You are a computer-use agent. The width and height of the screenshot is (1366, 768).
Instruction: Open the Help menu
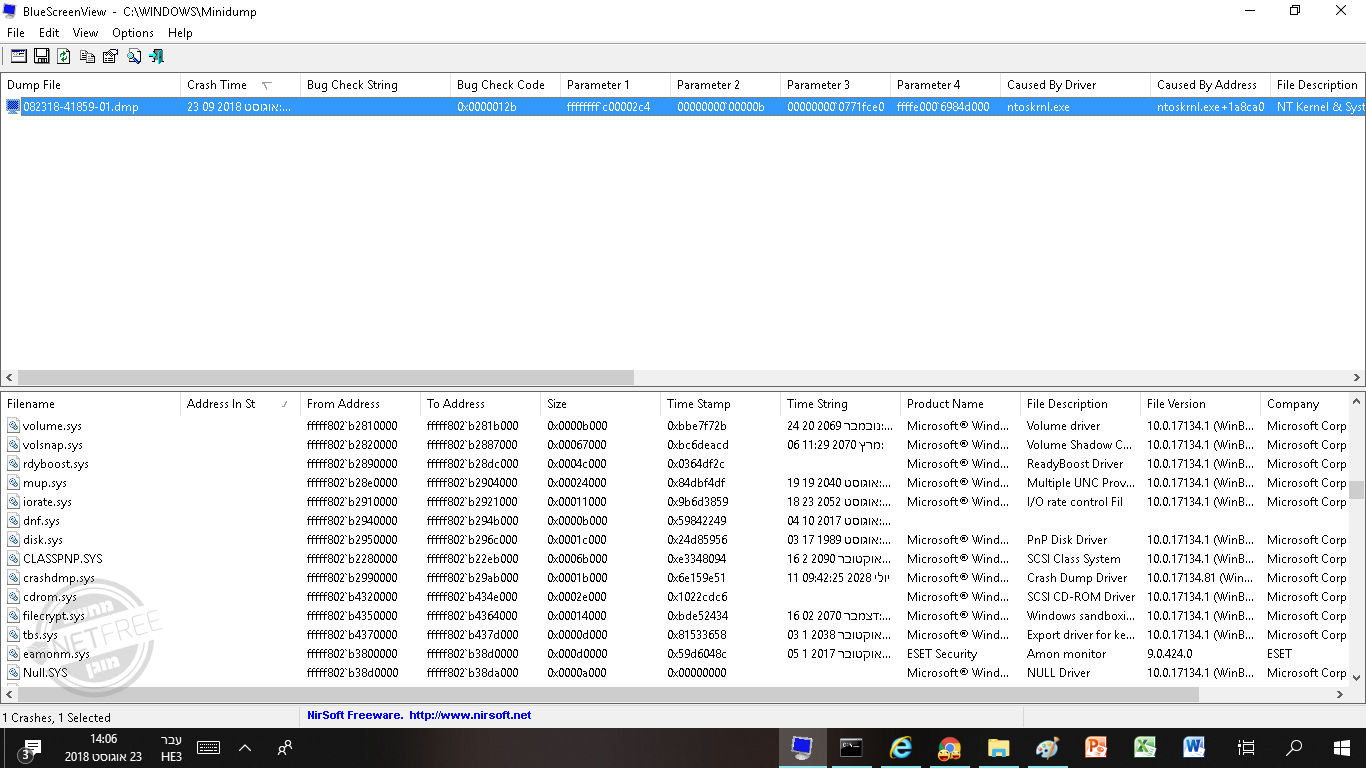point(180,33)
